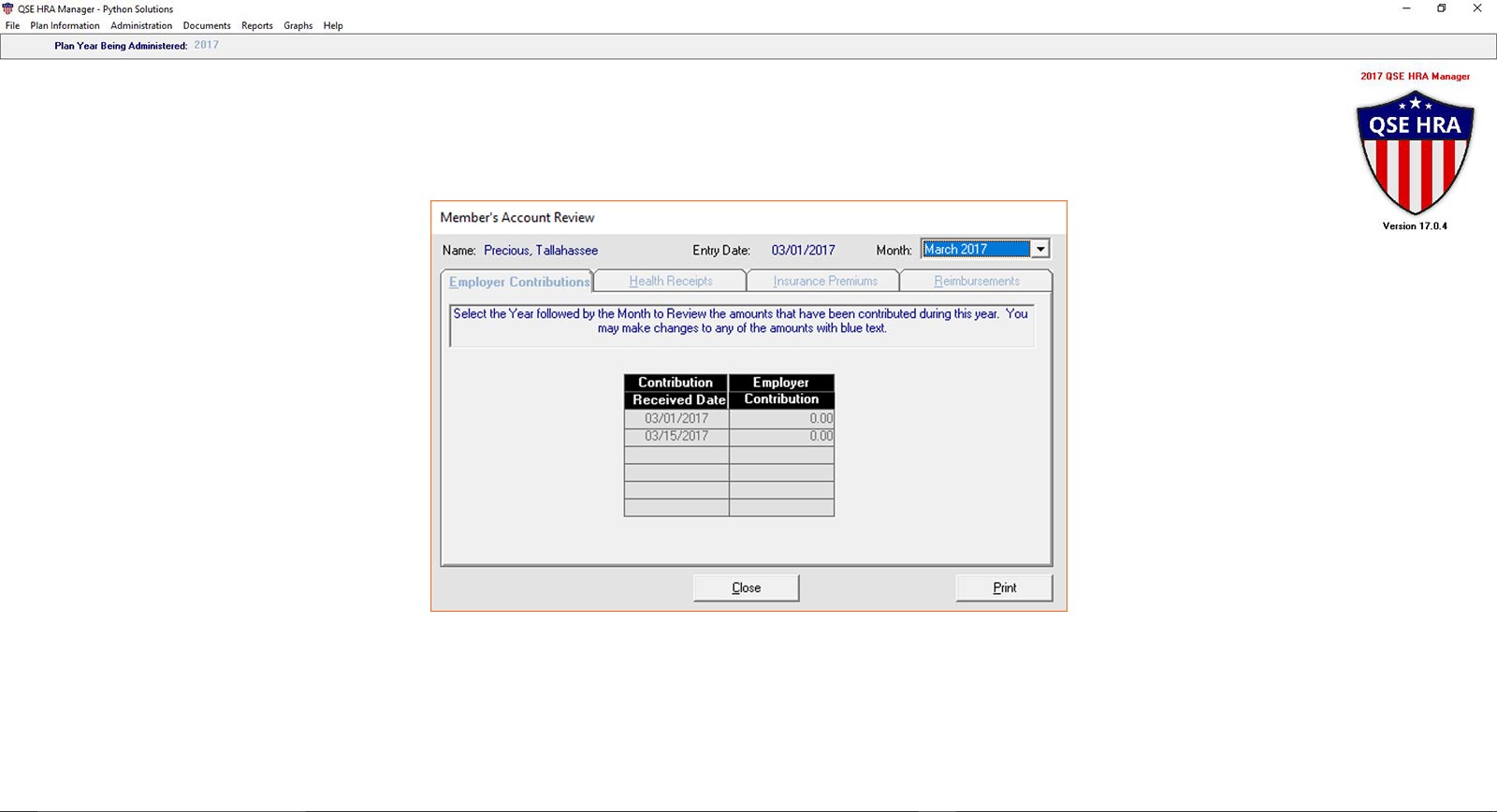Click the QSE HRA shield logo

1415,152
